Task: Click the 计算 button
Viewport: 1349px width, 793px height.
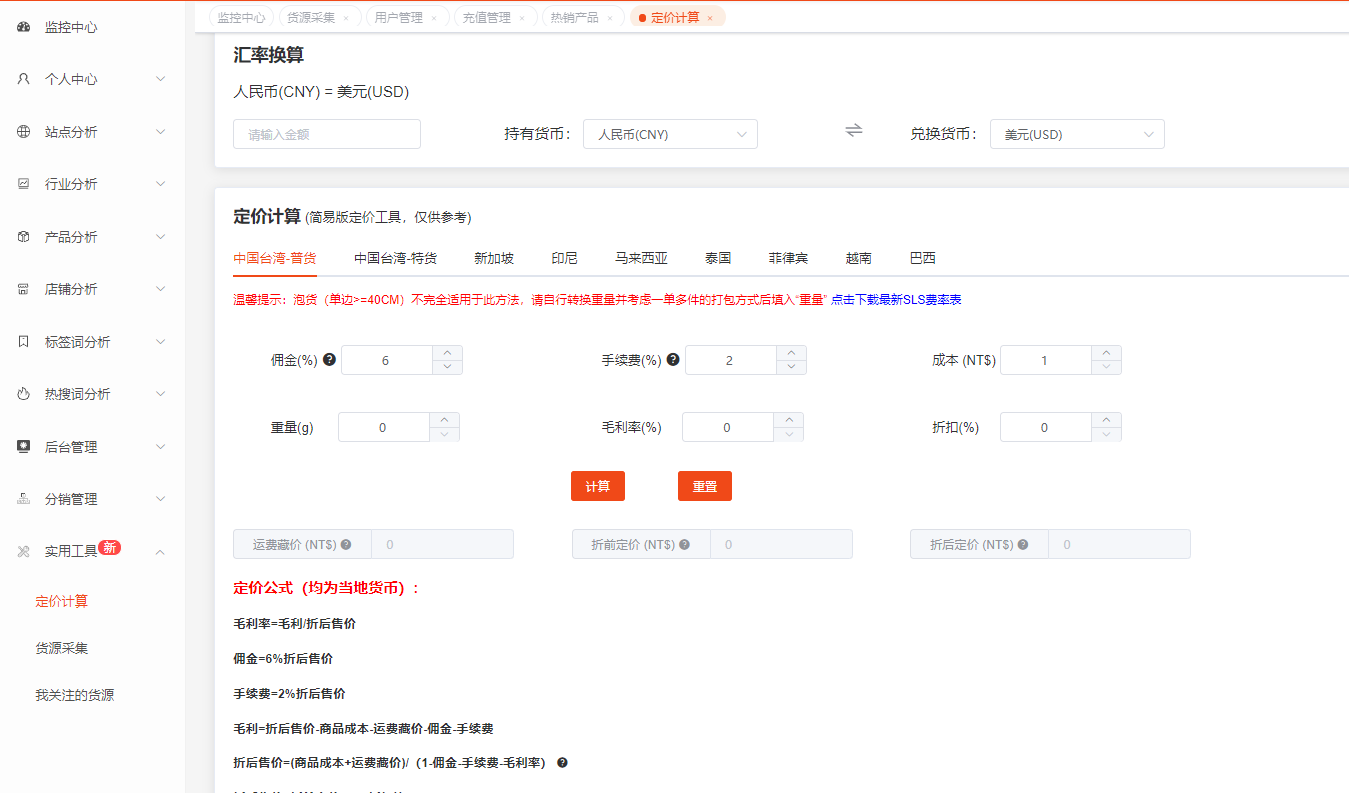Action: [x=597, y=485]
